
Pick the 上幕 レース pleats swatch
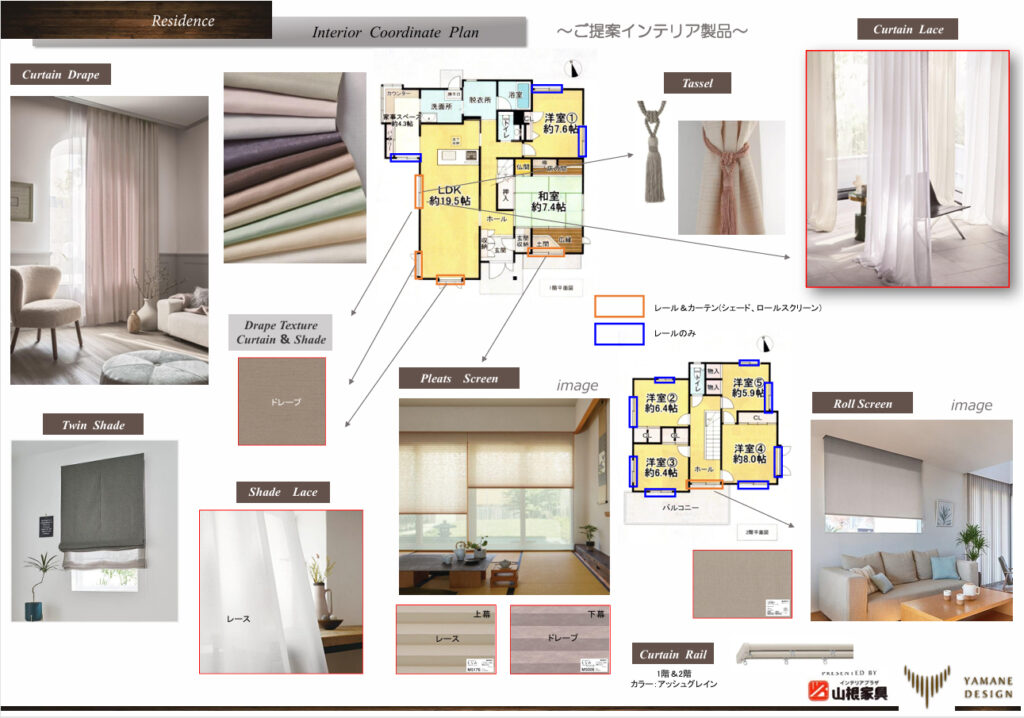coord(449,638)
